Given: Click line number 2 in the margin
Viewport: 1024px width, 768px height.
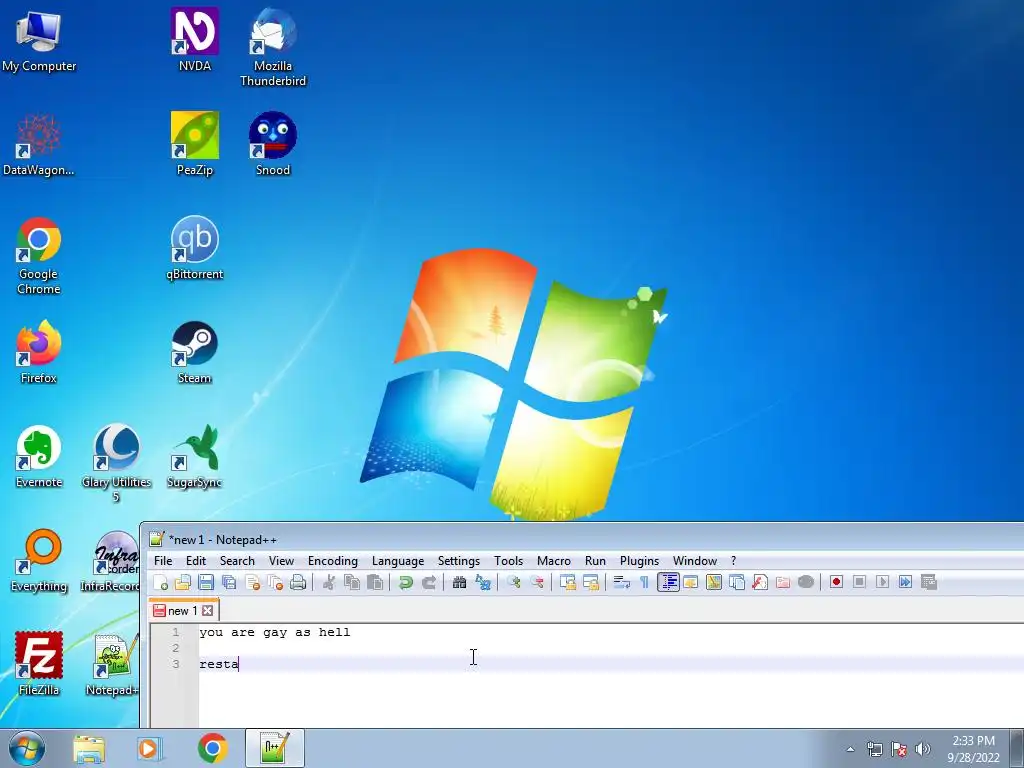Looking at the screenshot, I should coord(175,648).
